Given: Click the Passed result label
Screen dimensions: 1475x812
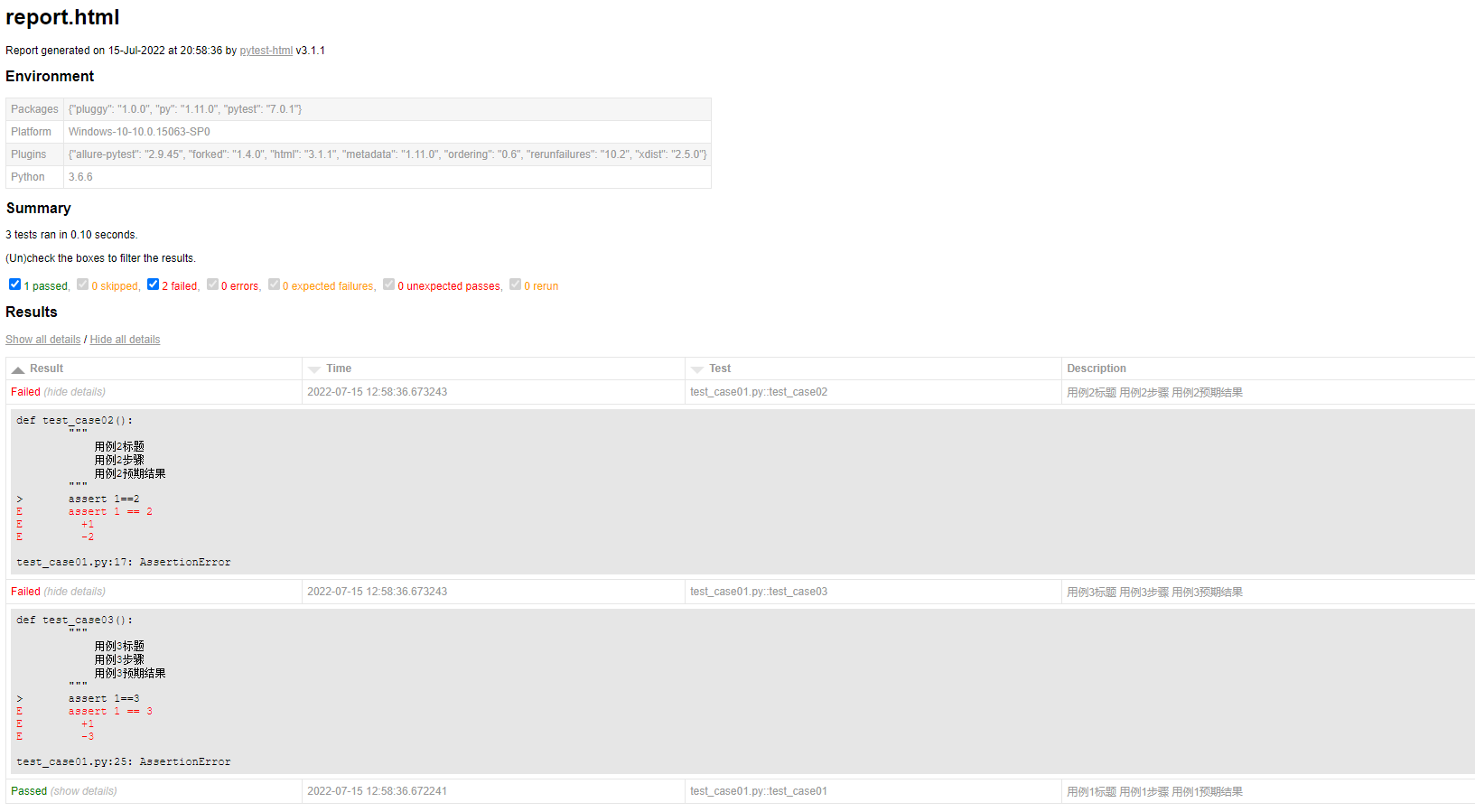Looking at the screenshot, I should (x=29, y=791).
